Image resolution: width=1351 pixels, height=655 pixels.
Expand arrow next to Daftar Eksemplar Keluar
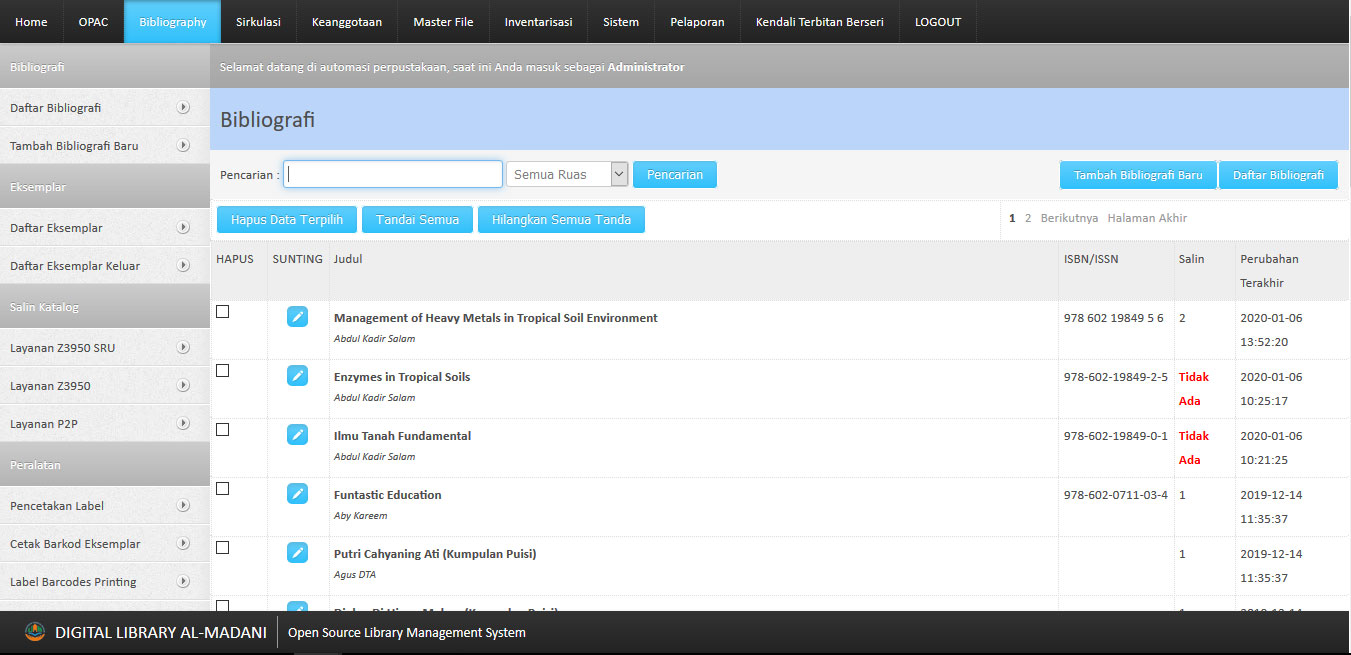[x=183, y=266]
